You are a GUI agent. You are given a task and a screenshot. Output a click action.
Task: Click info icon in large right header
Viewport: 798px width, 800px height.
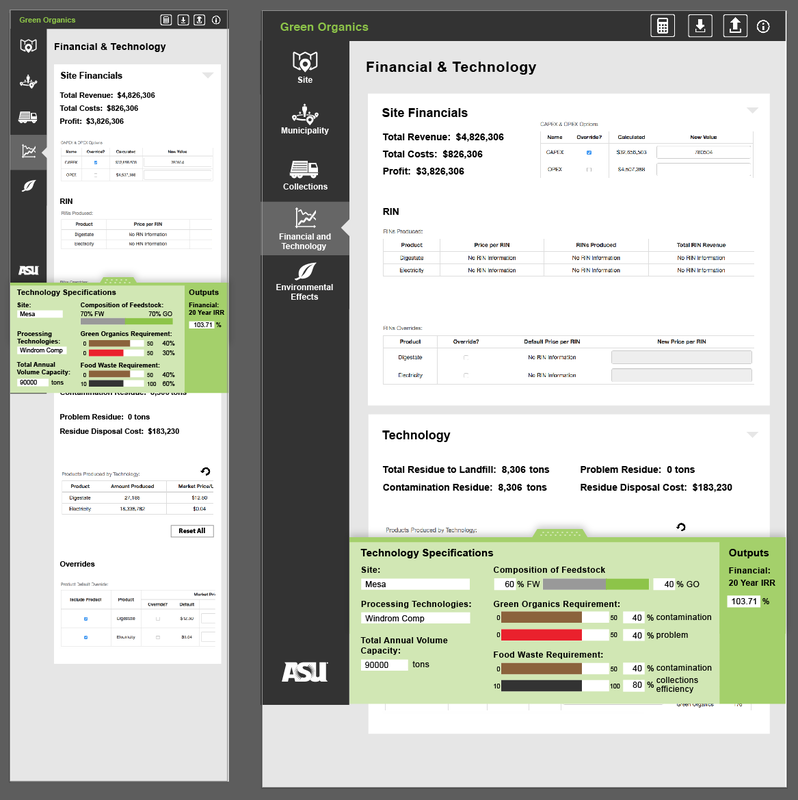pos(763,27)
